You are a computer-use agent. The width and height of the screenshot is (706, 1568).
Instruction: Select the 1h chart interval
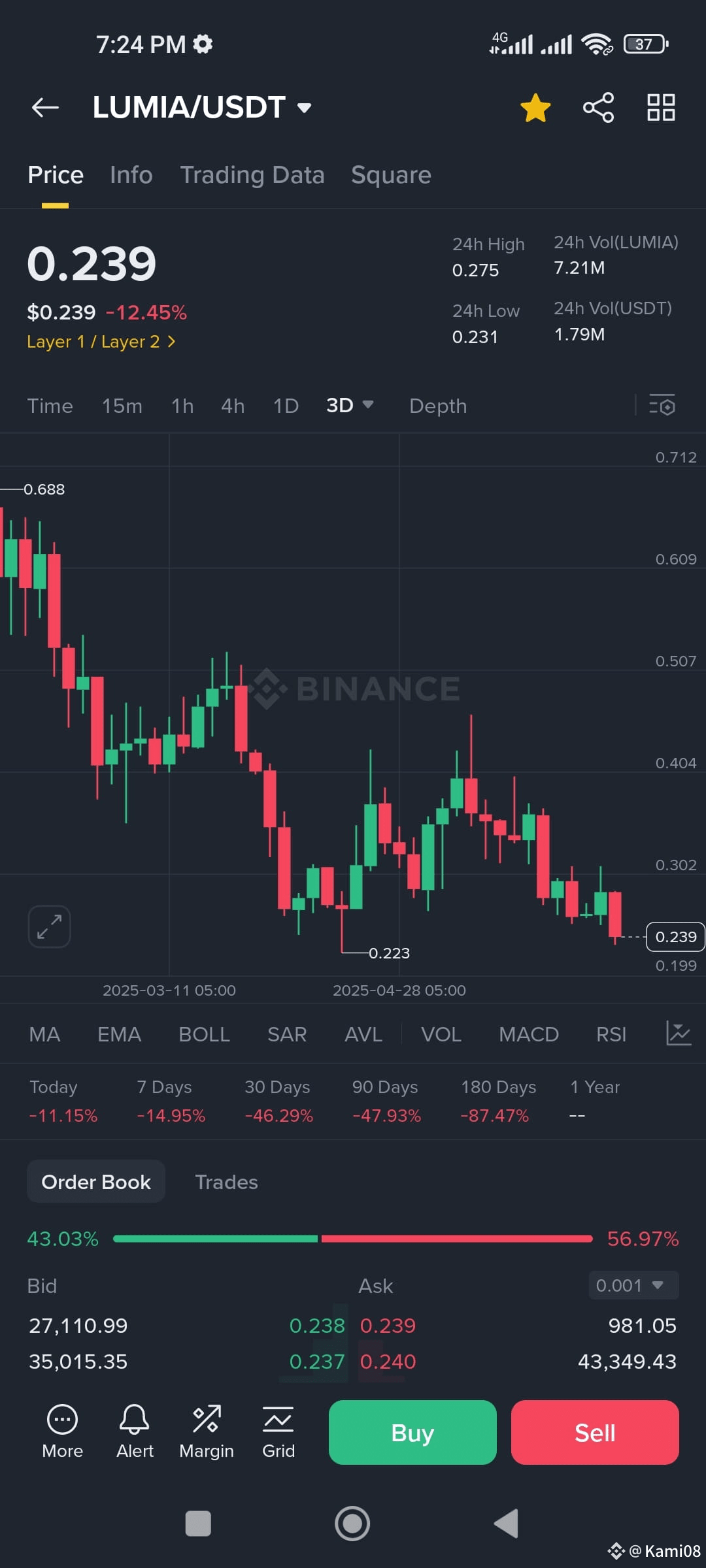click(x=182, y=406)
